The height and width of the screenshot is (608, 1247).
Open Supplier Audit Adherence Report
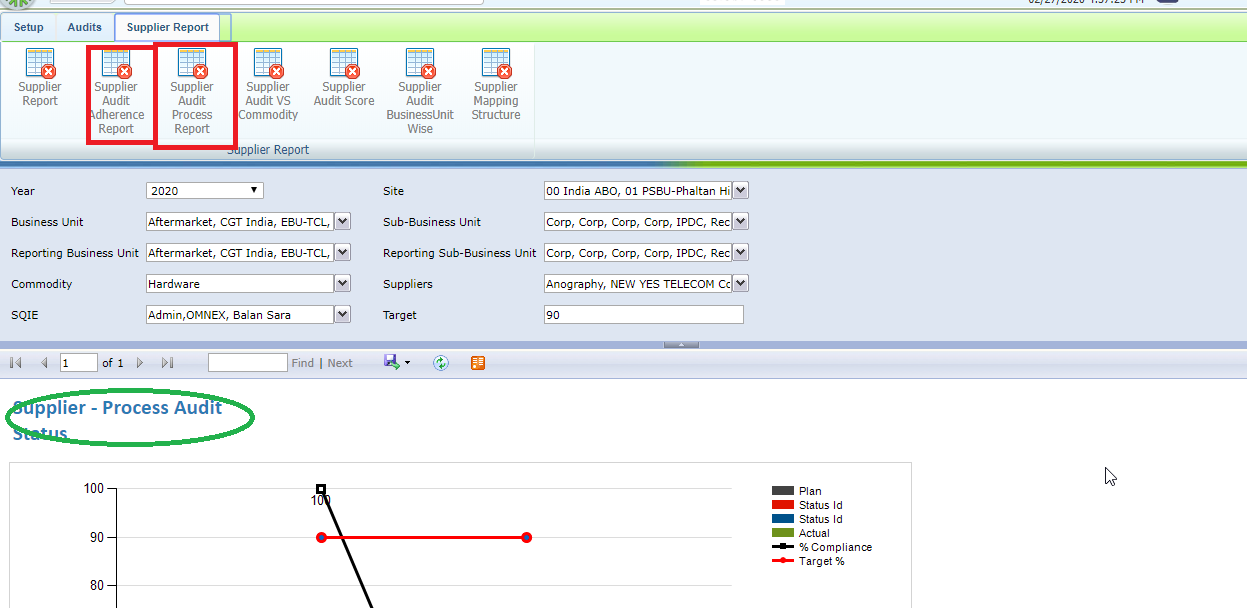116,92
